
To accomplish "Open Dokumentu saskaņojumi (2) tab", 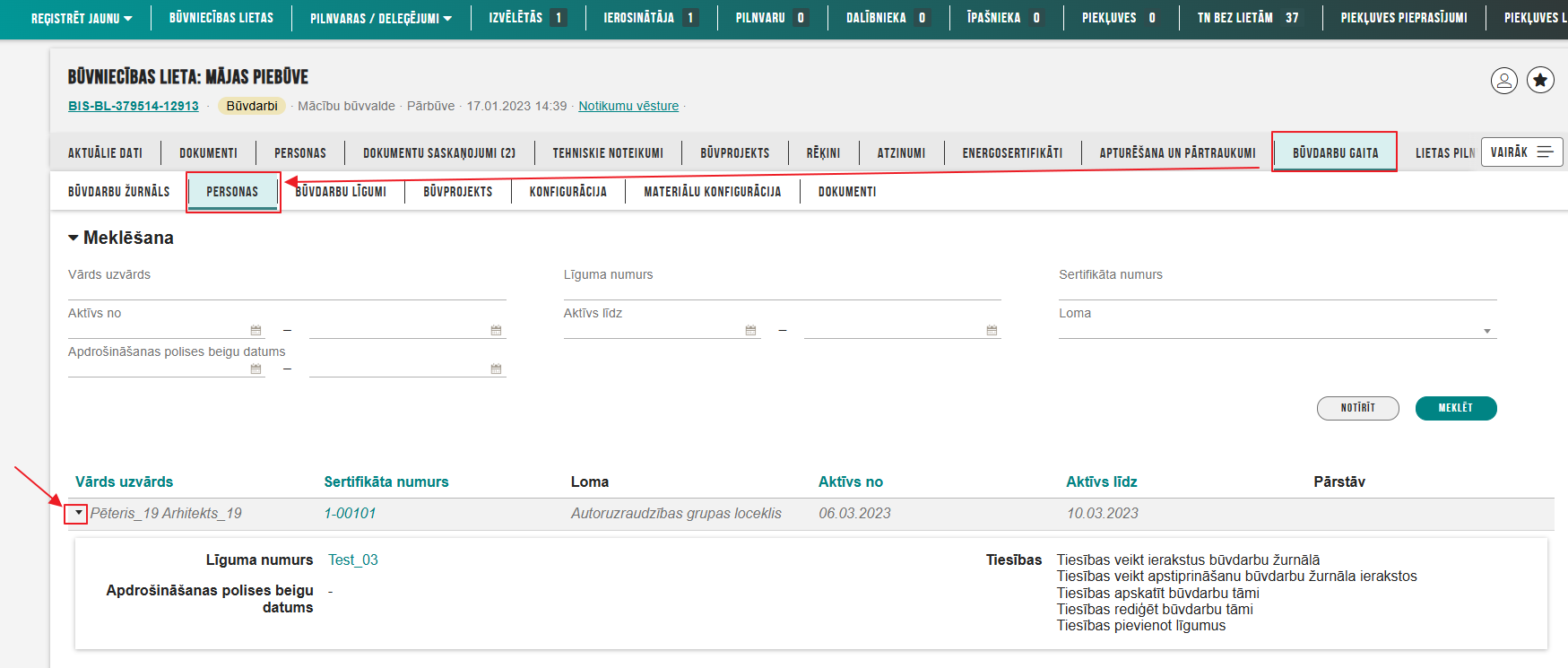I will [439, 153].
